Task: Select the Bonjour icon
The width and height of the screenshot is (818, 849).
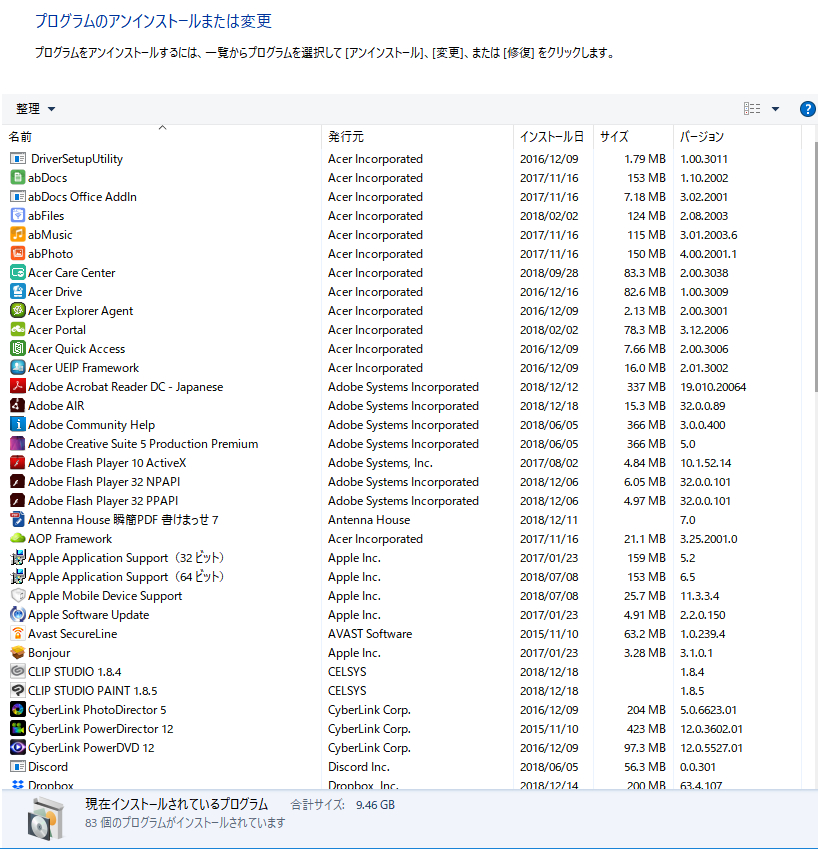Action: 18,652
